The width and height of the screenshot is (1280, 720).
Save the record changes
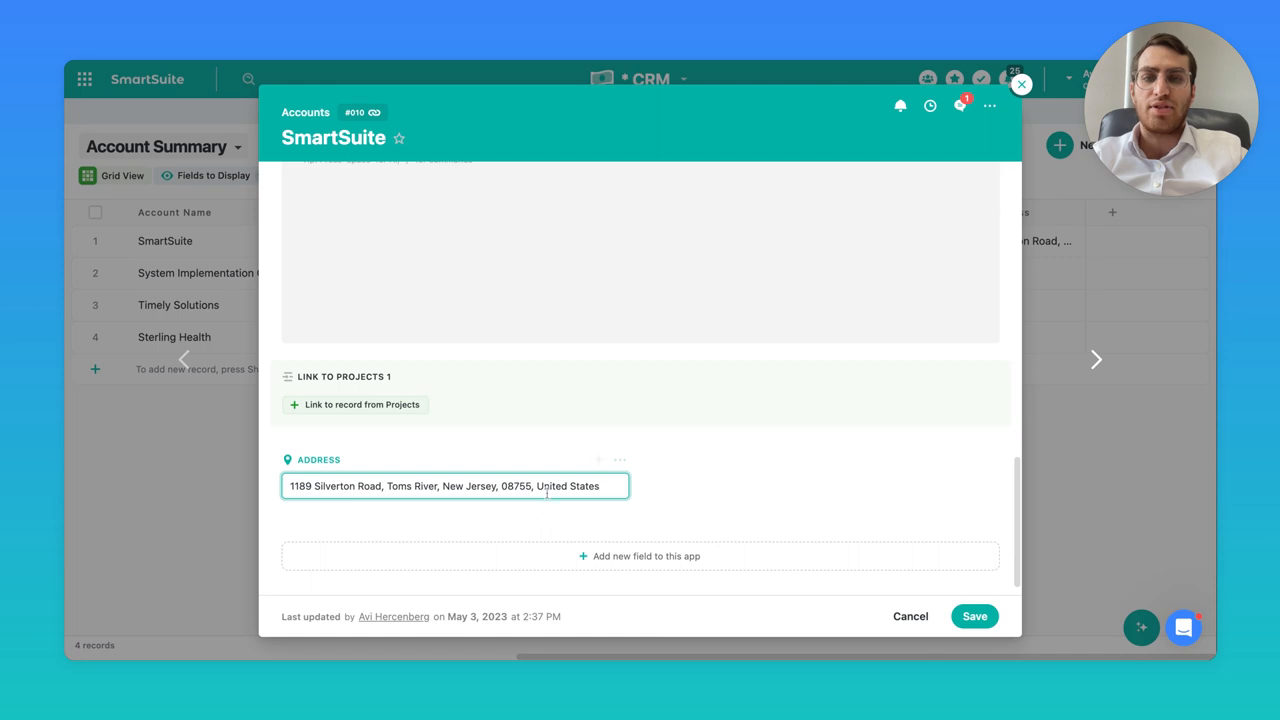click(974, 617)
